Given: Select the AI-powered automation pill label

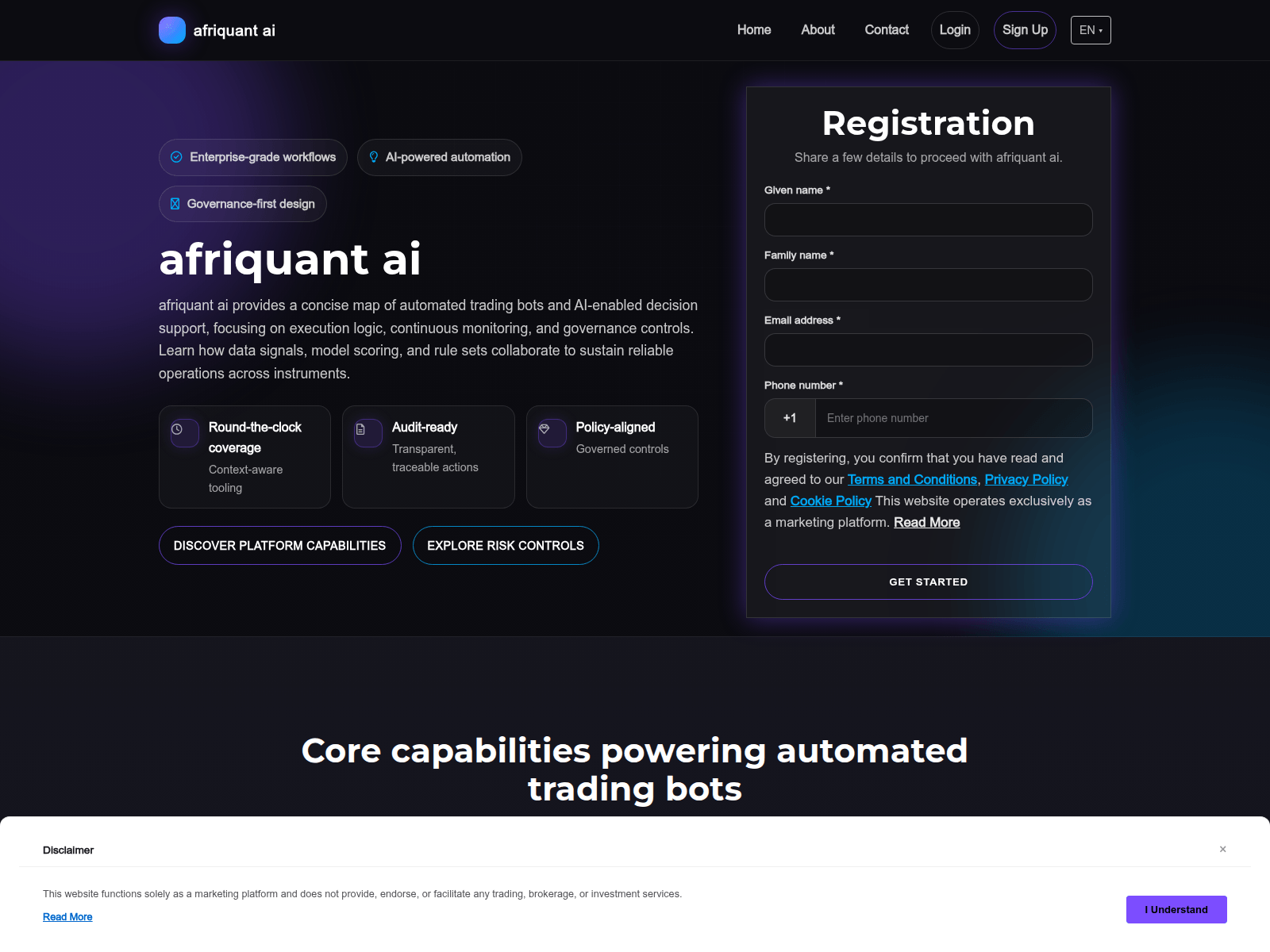Looking at the screenshot, I should (448, 157).
